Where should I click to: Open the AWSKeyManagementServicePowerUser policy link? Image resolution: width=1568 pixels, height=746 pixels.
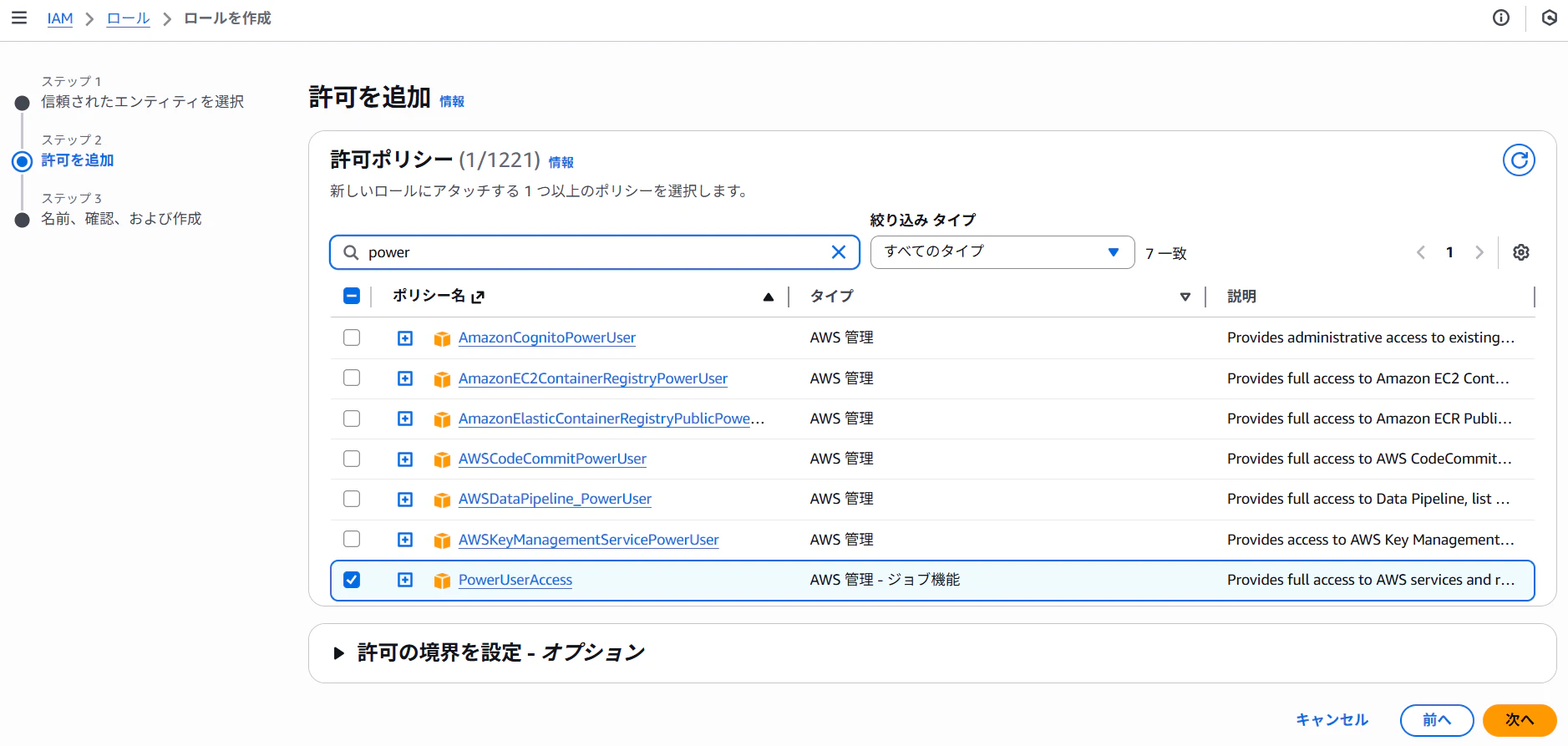pyautogui.click(x=589, y=540)
